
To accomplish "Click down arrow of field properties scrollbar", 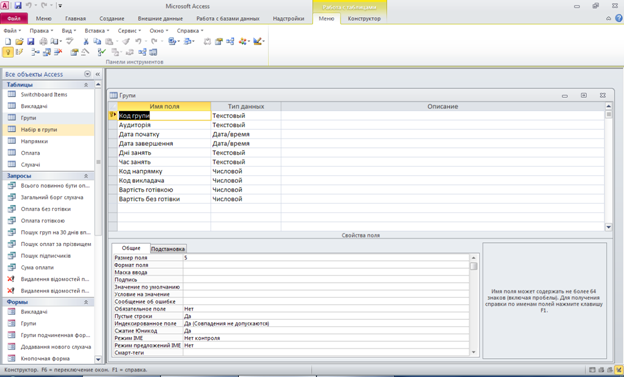I will tap(474, 352).
